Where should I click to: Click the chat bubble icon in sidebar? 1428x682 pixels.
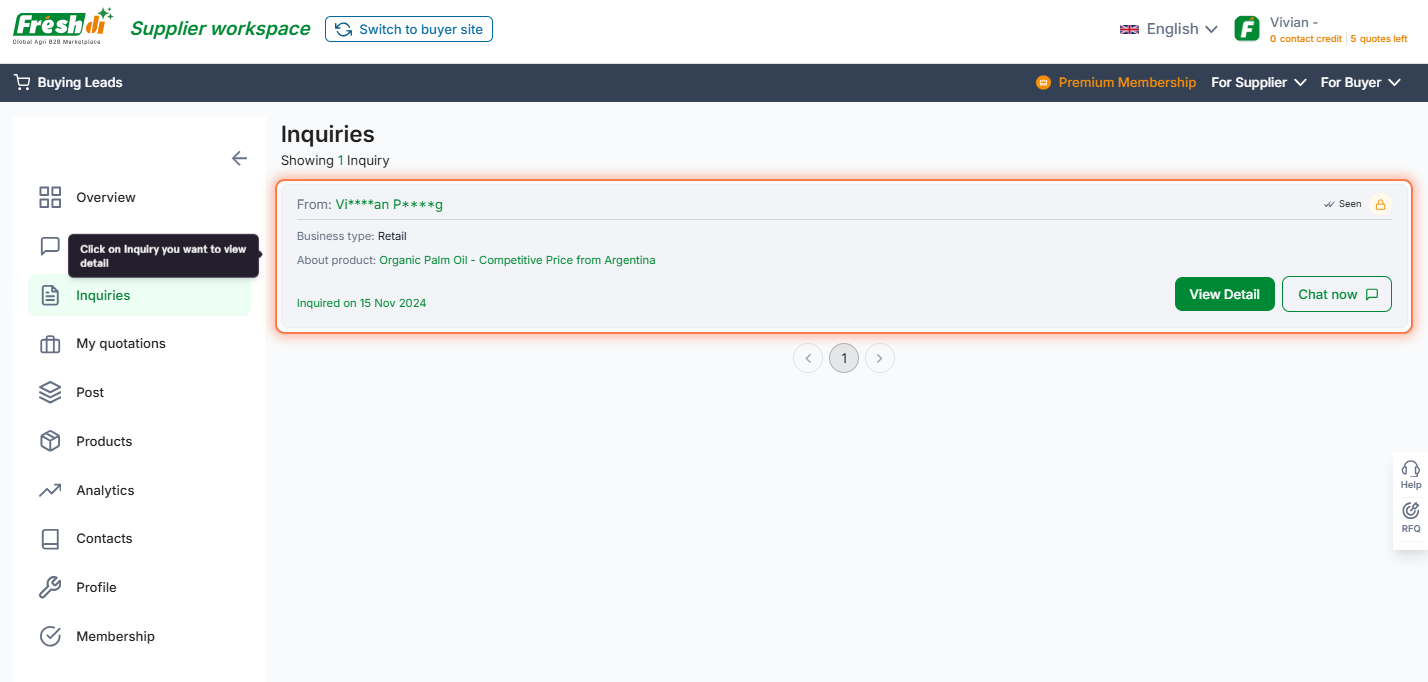click(x=50, y=246)
